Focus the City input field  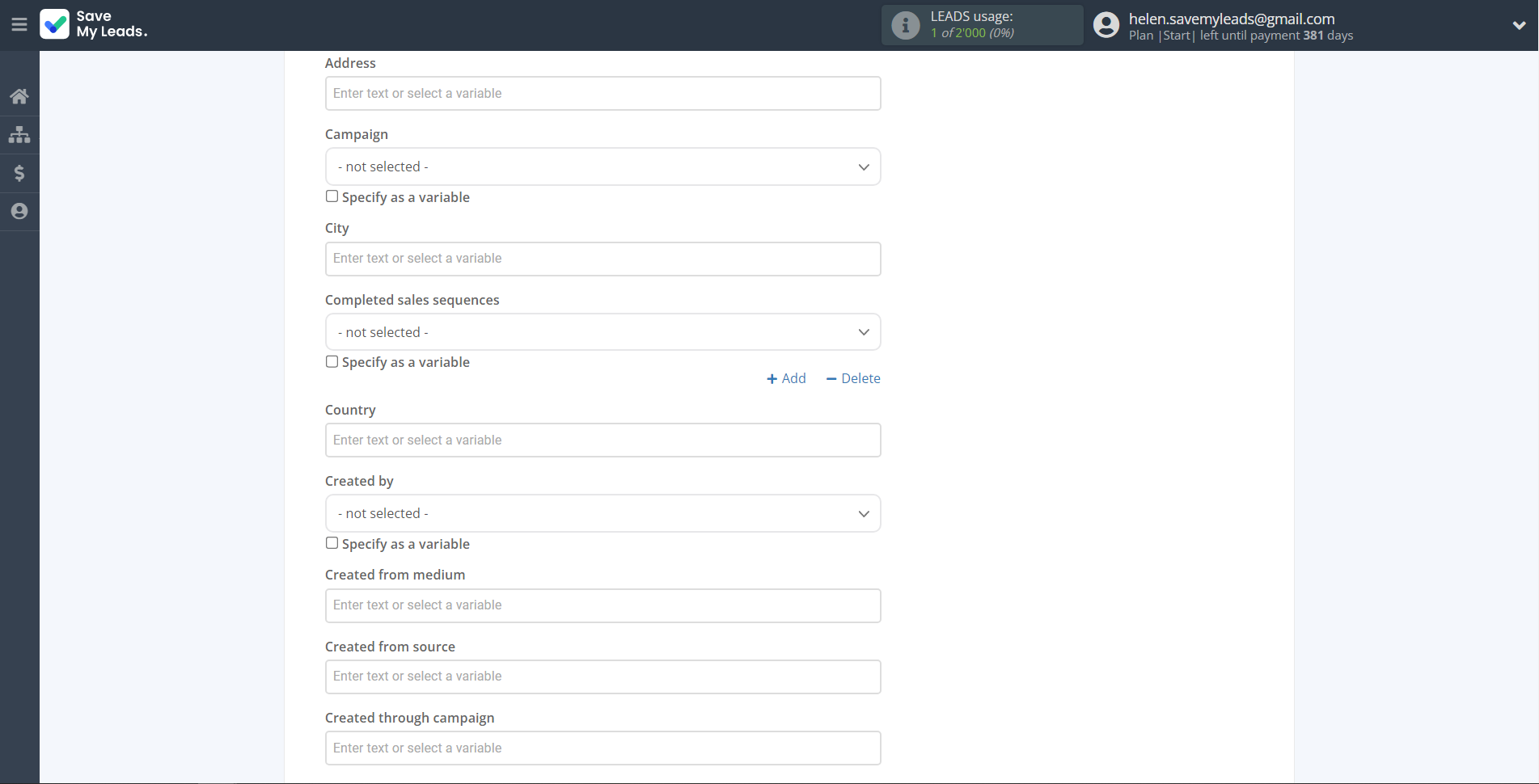[602, 259]
